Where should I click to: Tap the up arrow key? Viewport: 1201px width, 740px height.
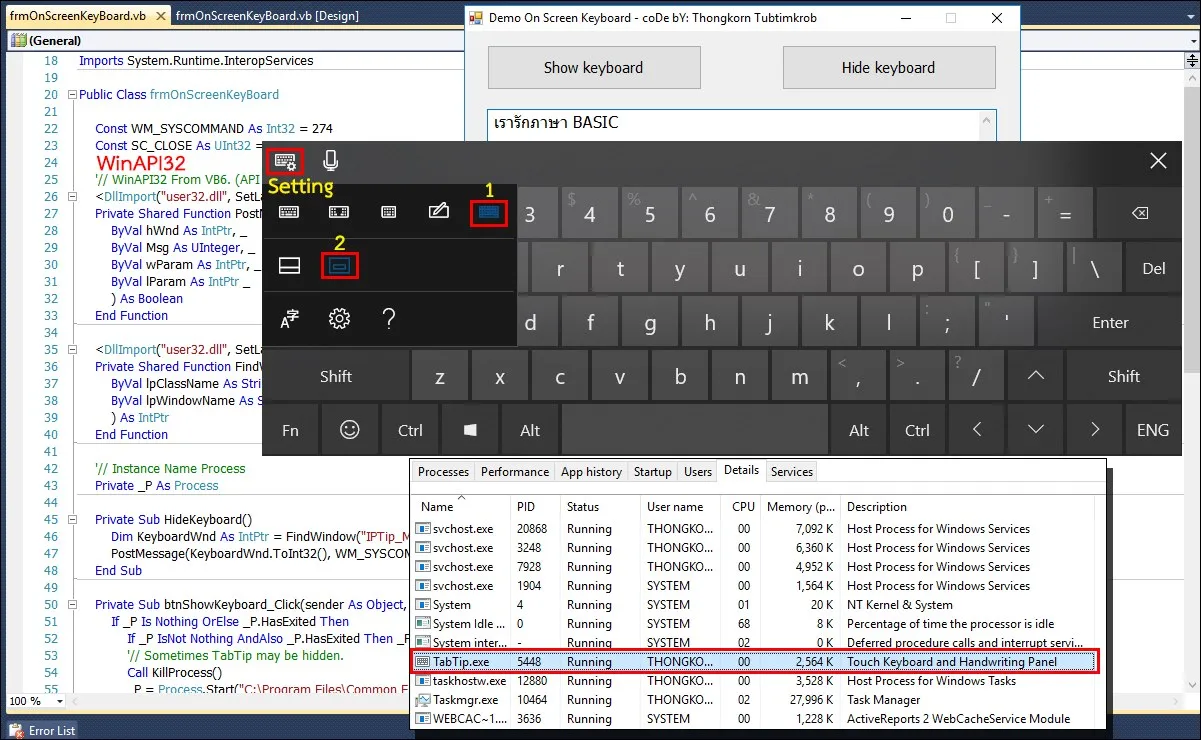[1036, 376]
